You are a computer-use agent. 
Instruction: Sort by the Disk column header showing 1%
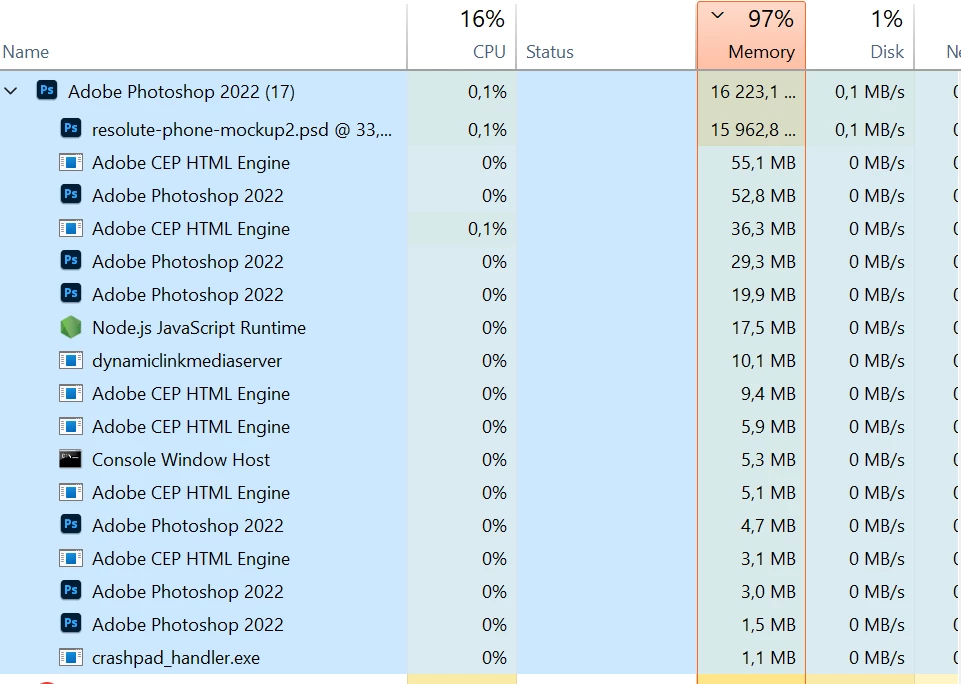[860, 36]
